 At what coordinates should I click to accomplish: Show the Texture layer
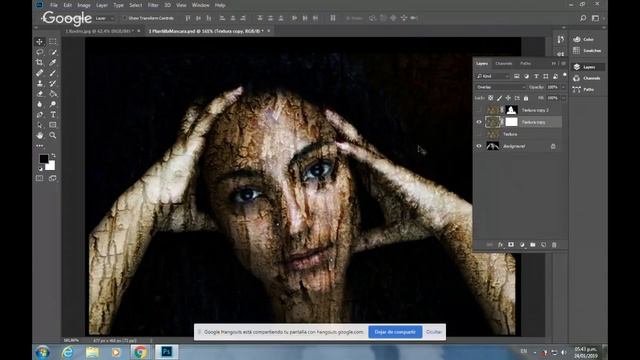[x=479, y=134]
